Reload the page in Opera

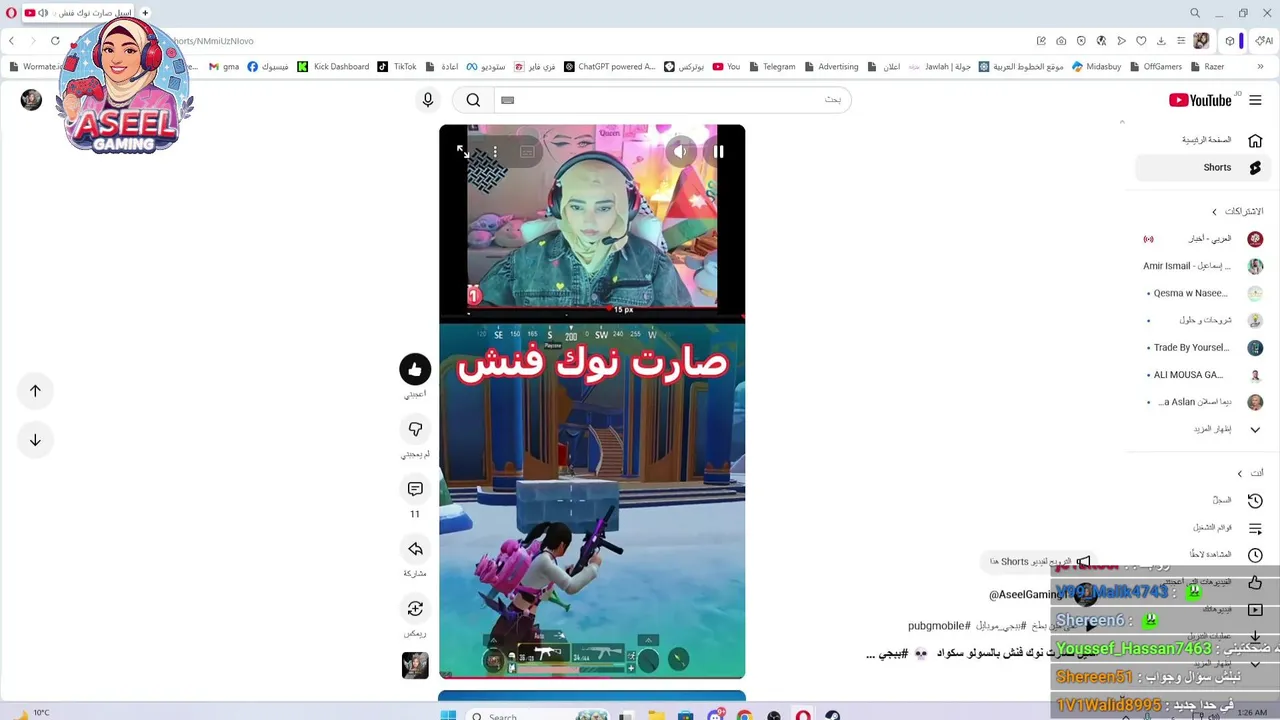coord(55,41)
